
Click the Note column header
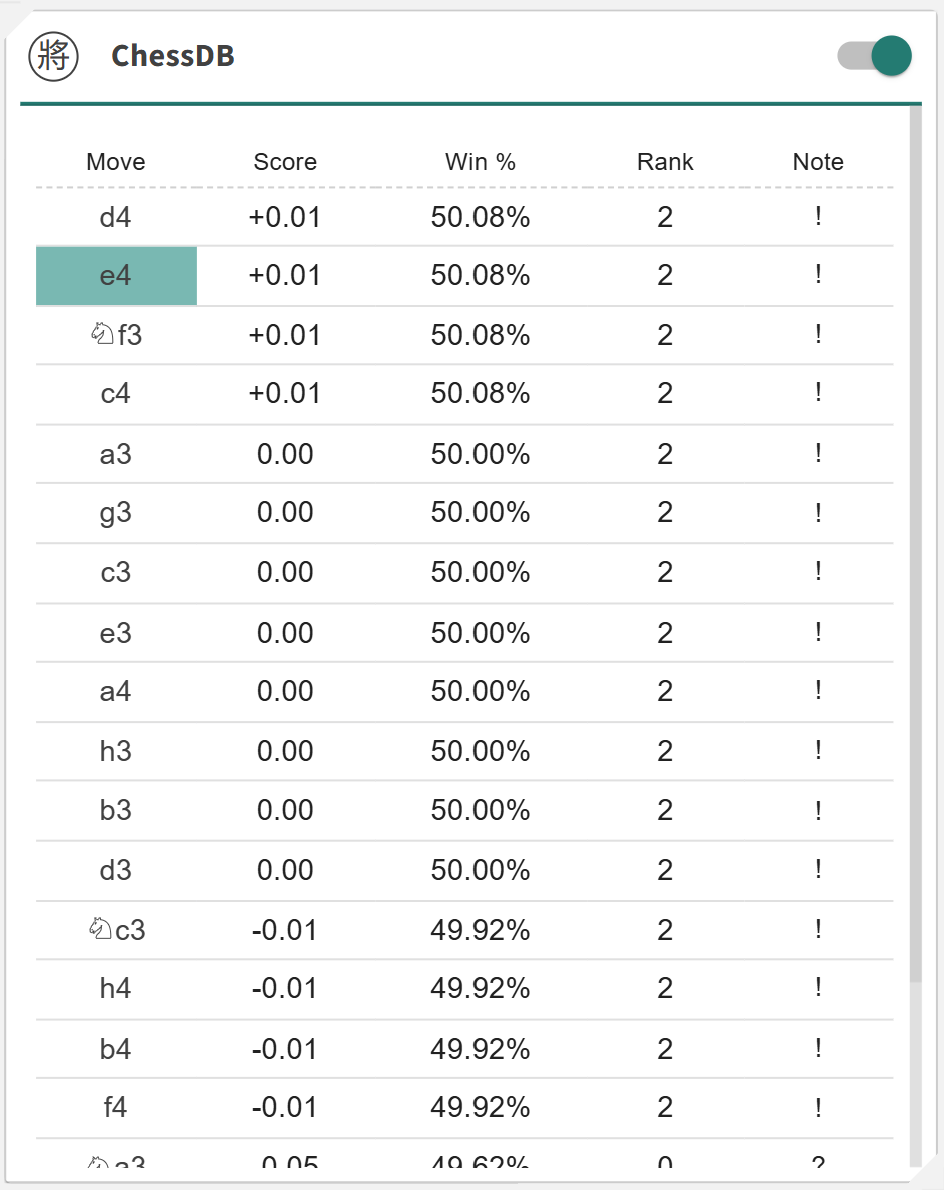[818, 162]
